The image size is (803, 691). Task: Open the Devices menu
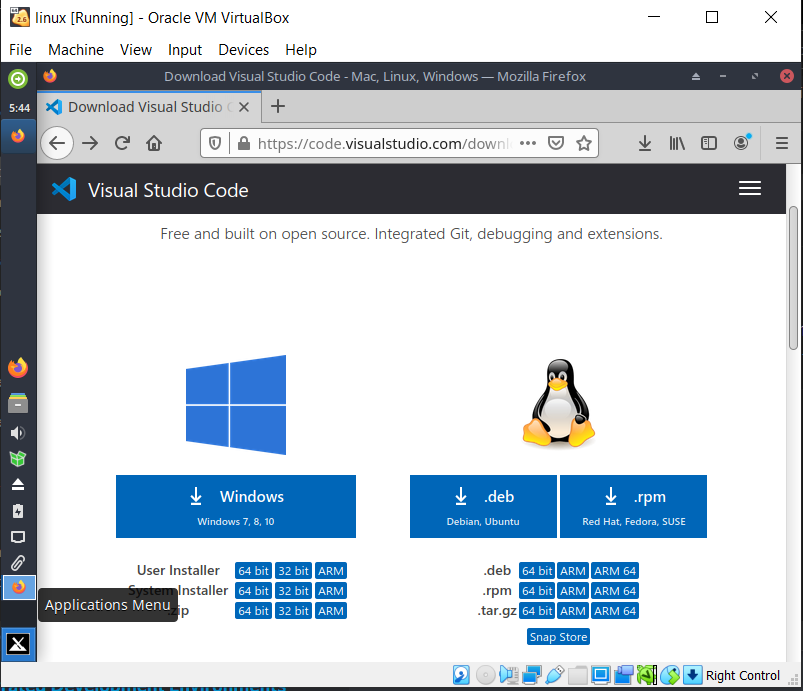[x=243, y=50]
